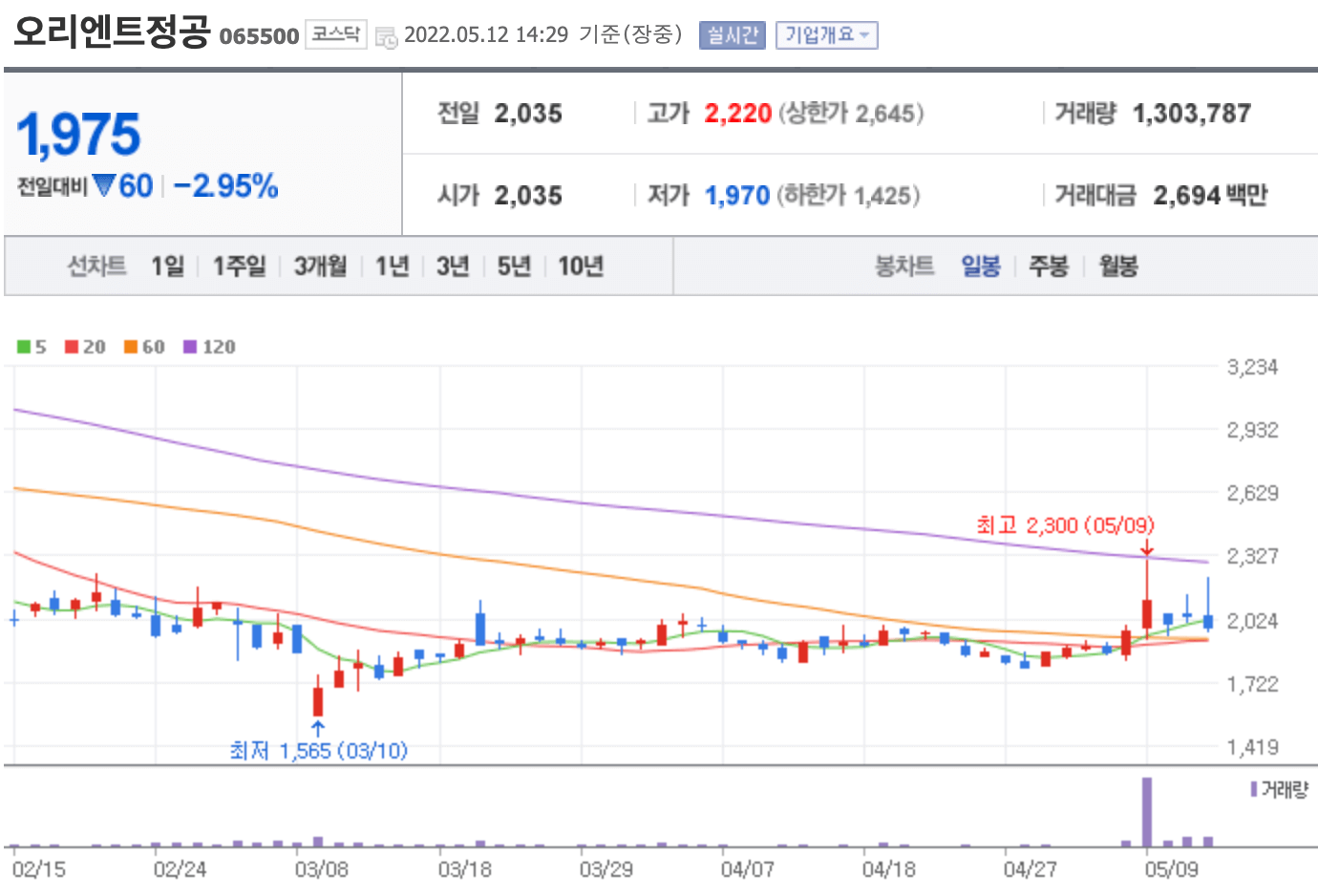Click the 거래대금 value 2,694 백만
This screenshot has width=1318, height=896.
tap(1210, 196)
